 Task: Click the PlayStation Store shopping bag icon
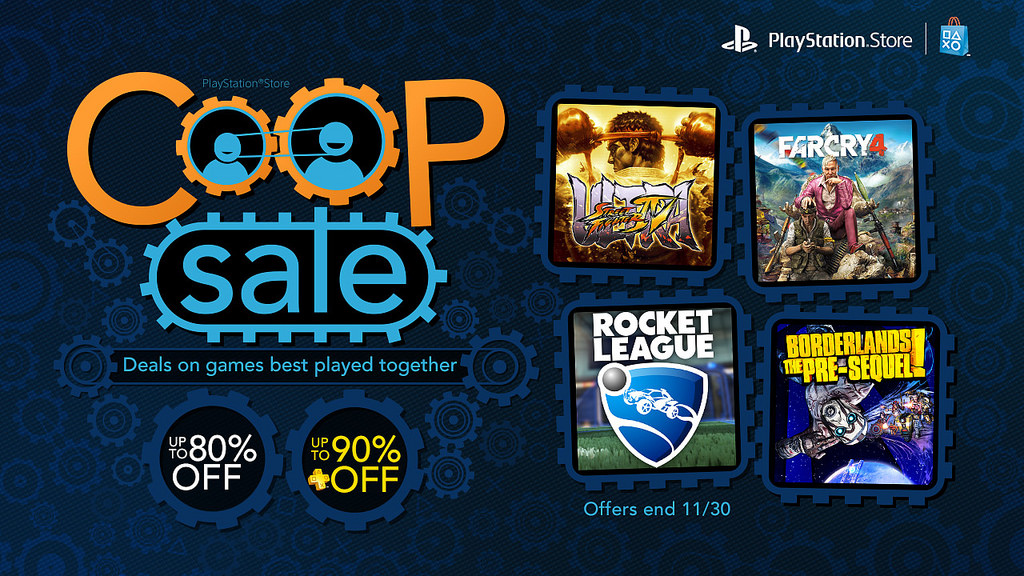pos(954,37)
